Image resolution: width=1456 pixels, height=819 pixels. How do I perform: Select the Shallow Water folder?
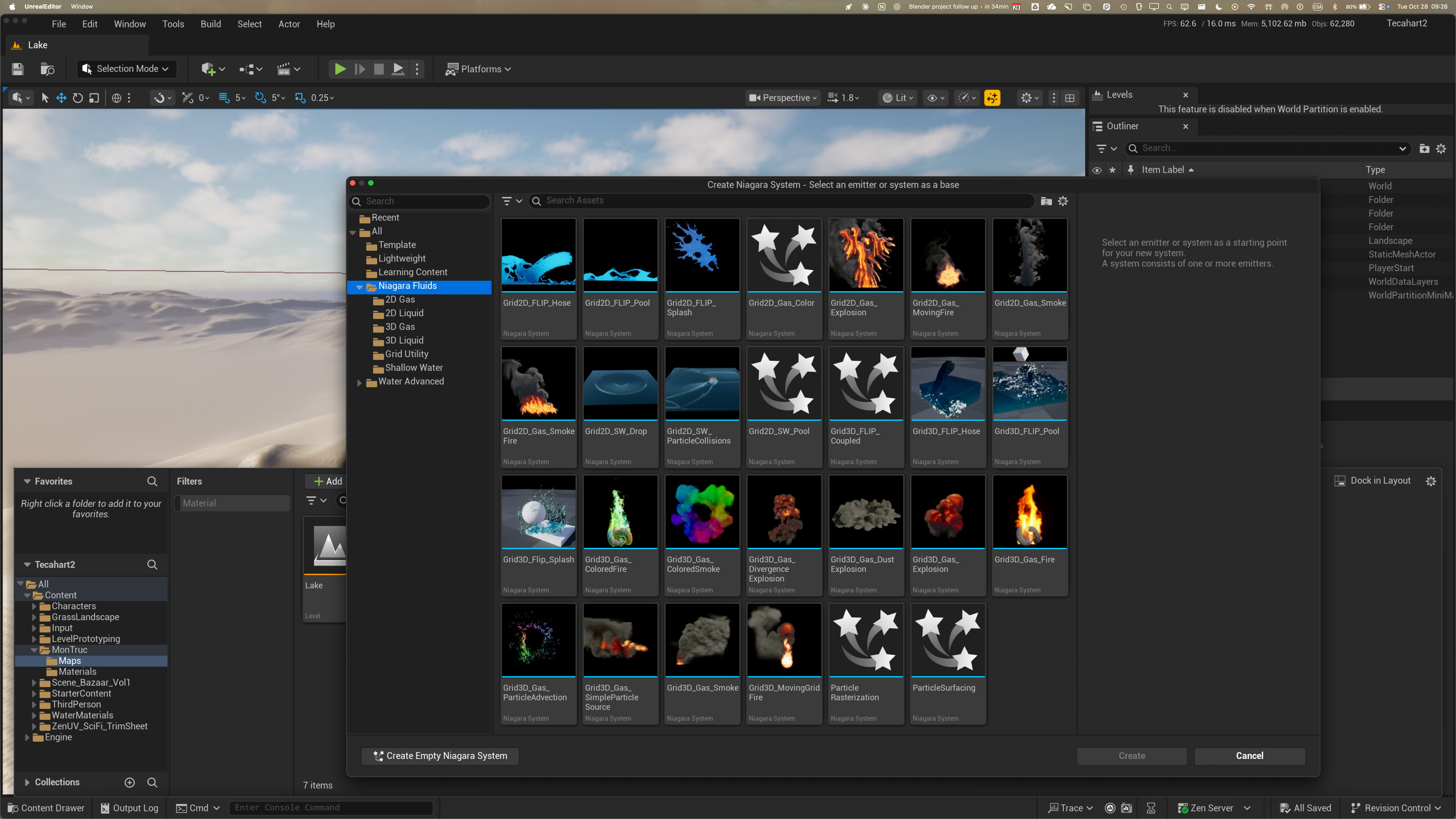click(414, 367)
